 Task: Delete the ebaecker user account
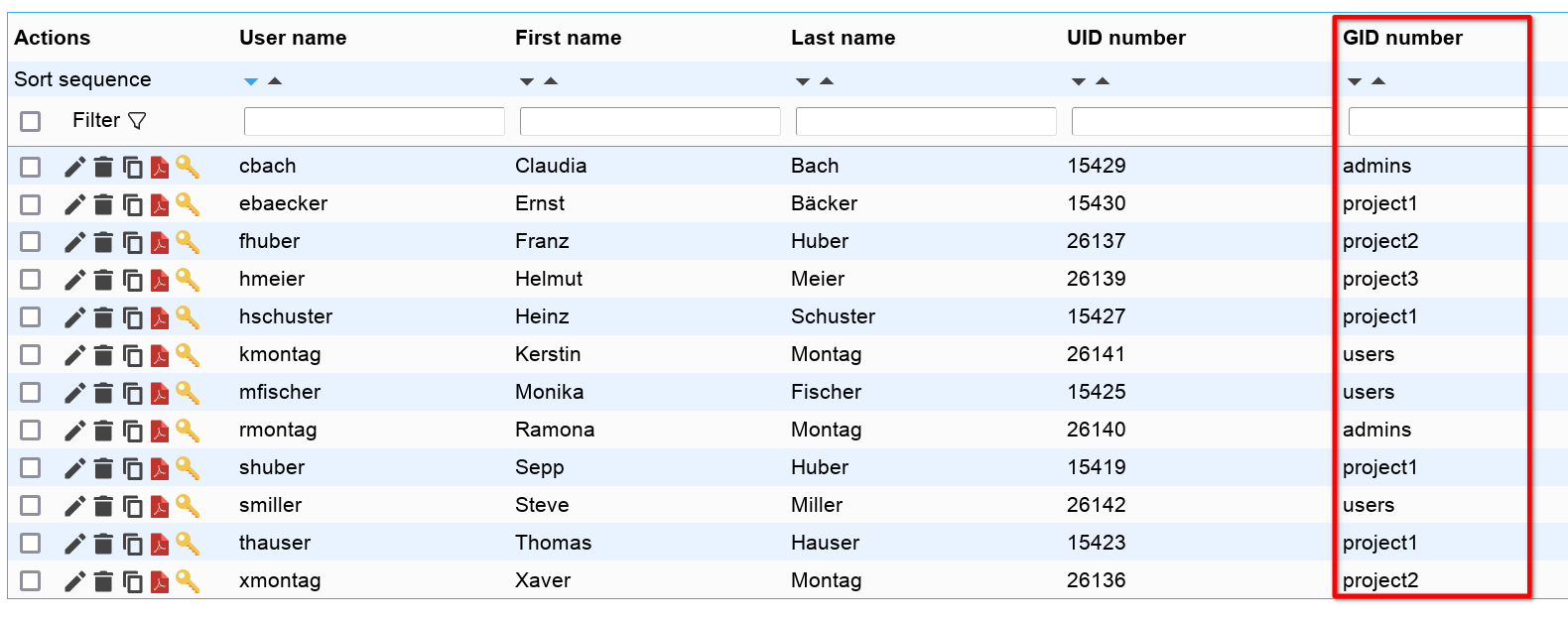coord(103,204)
